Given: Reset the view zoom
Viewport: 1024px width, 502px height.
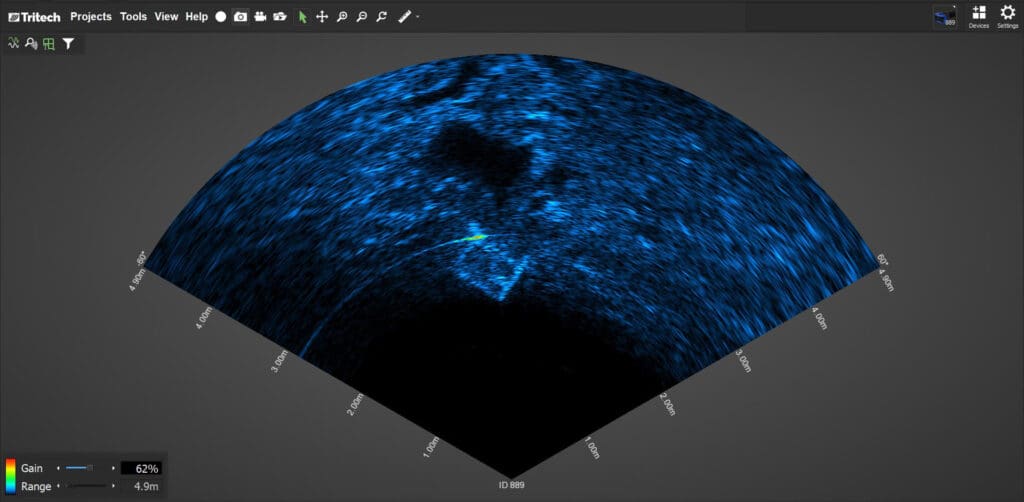Looking at the screenshot, I should 381,17.
